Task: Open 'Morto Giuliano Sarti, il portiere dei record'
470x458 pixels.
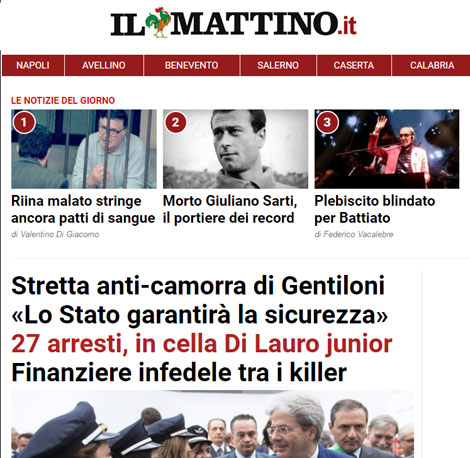Action: [x=230, y=210]
